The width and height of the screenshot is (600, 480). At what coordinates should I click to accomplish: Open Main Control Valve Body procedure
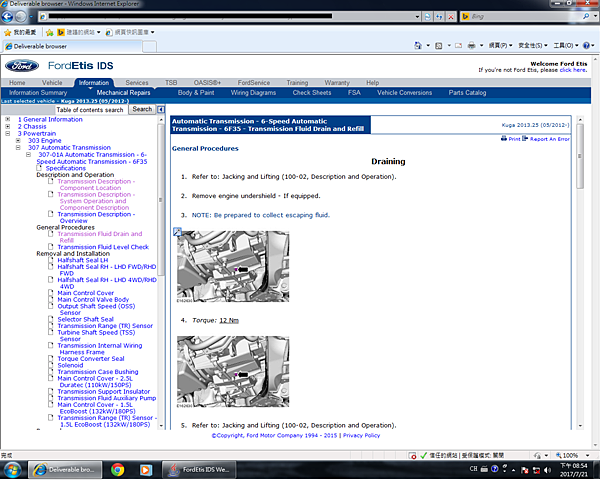point(93,300)
